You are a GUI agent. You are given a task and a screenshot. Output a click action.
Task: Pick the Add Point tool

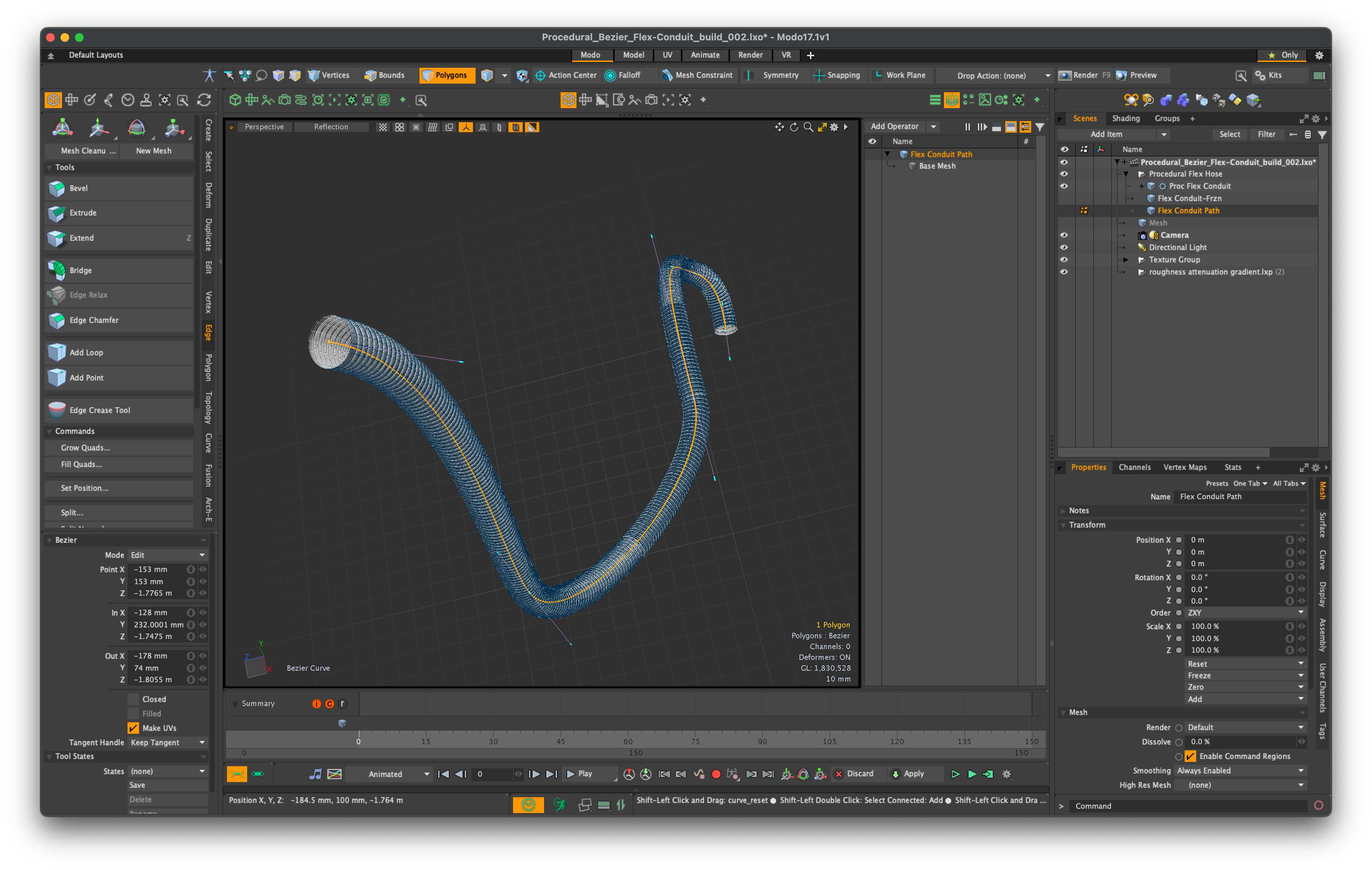click(x=119, y=377)
